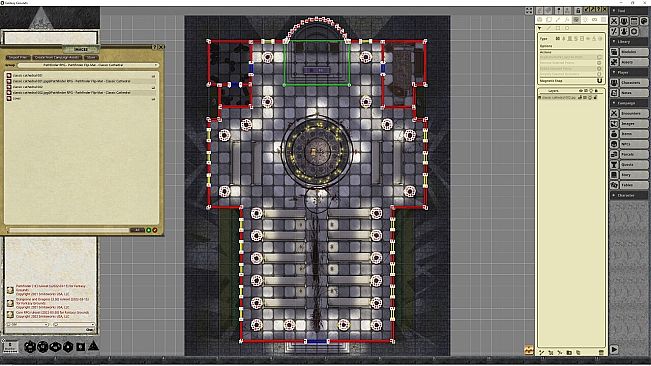Open the Story book icon

(x=614, y=175)
